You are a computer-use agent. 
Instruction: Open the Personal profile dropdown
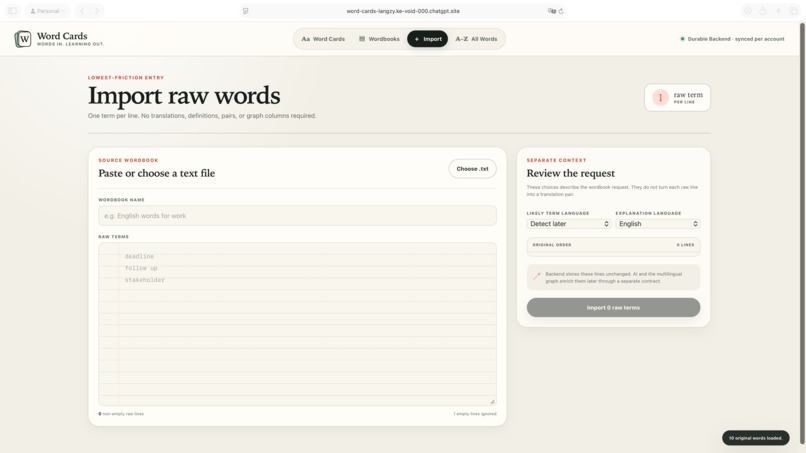pos(47,11)
